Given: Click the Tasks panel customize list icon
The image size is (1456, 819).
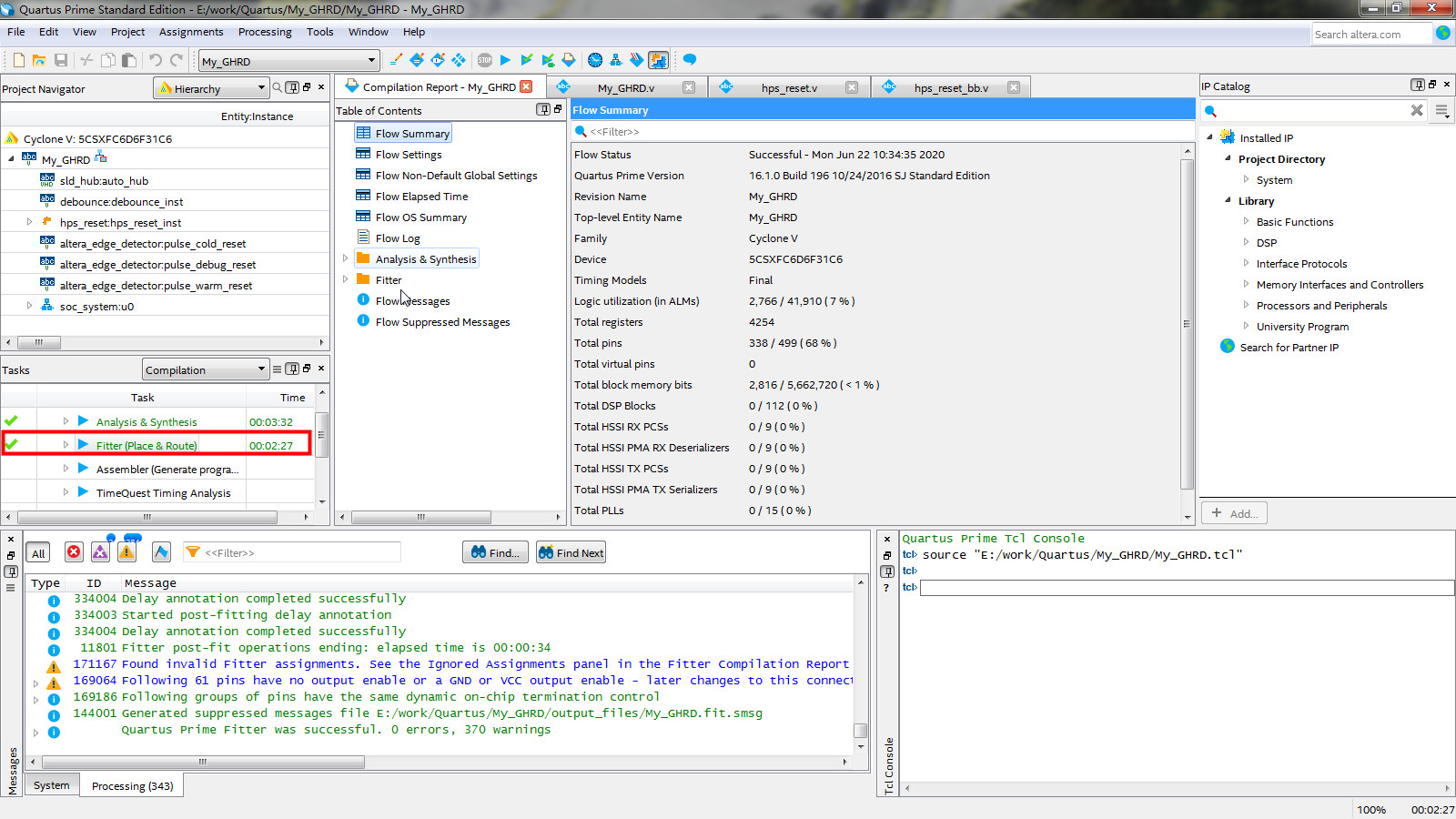Looking at the screenshot, I should [x=277, y=369].
